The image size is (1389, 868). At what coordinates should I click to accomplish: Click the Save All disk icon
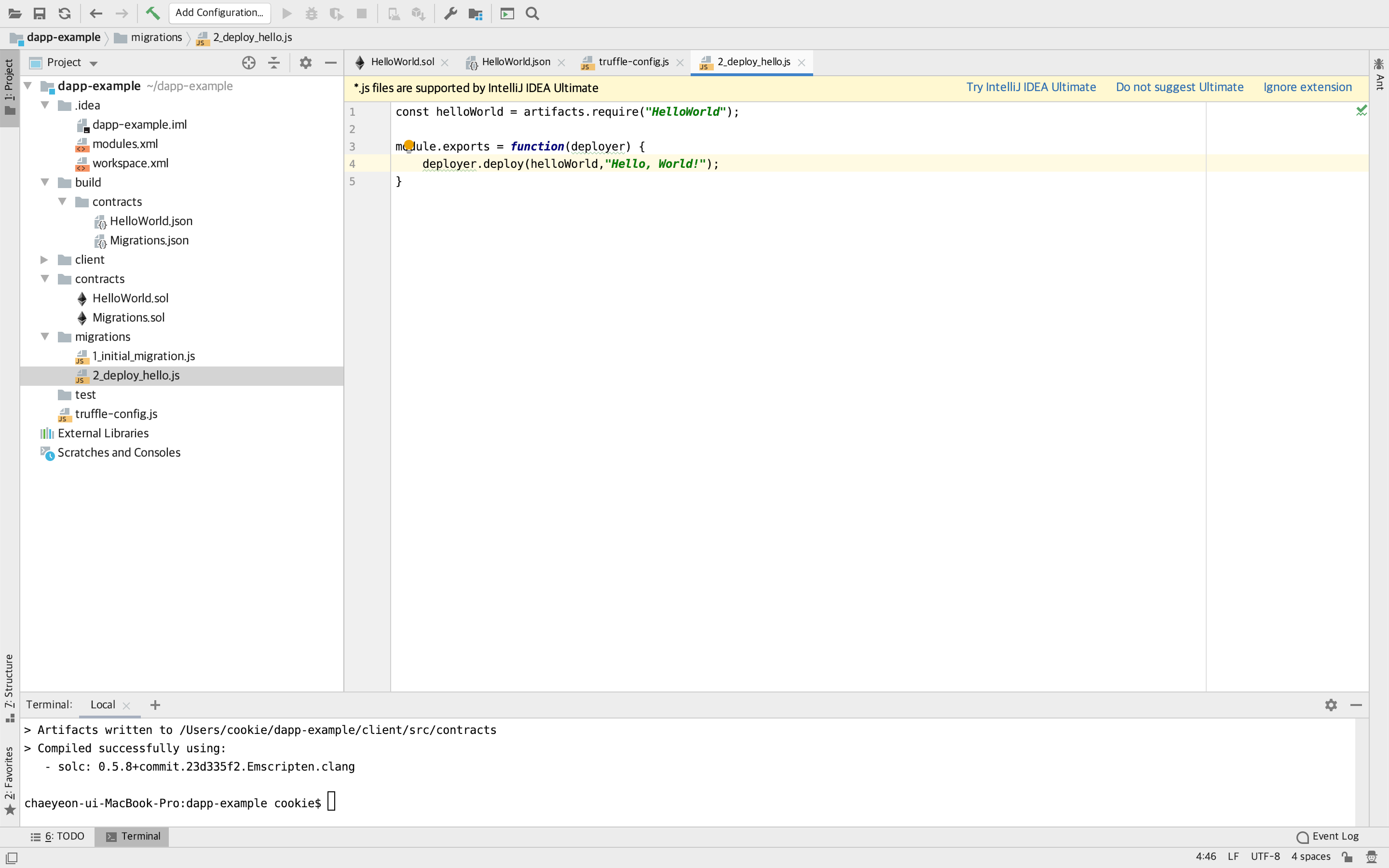pos(40,13)
